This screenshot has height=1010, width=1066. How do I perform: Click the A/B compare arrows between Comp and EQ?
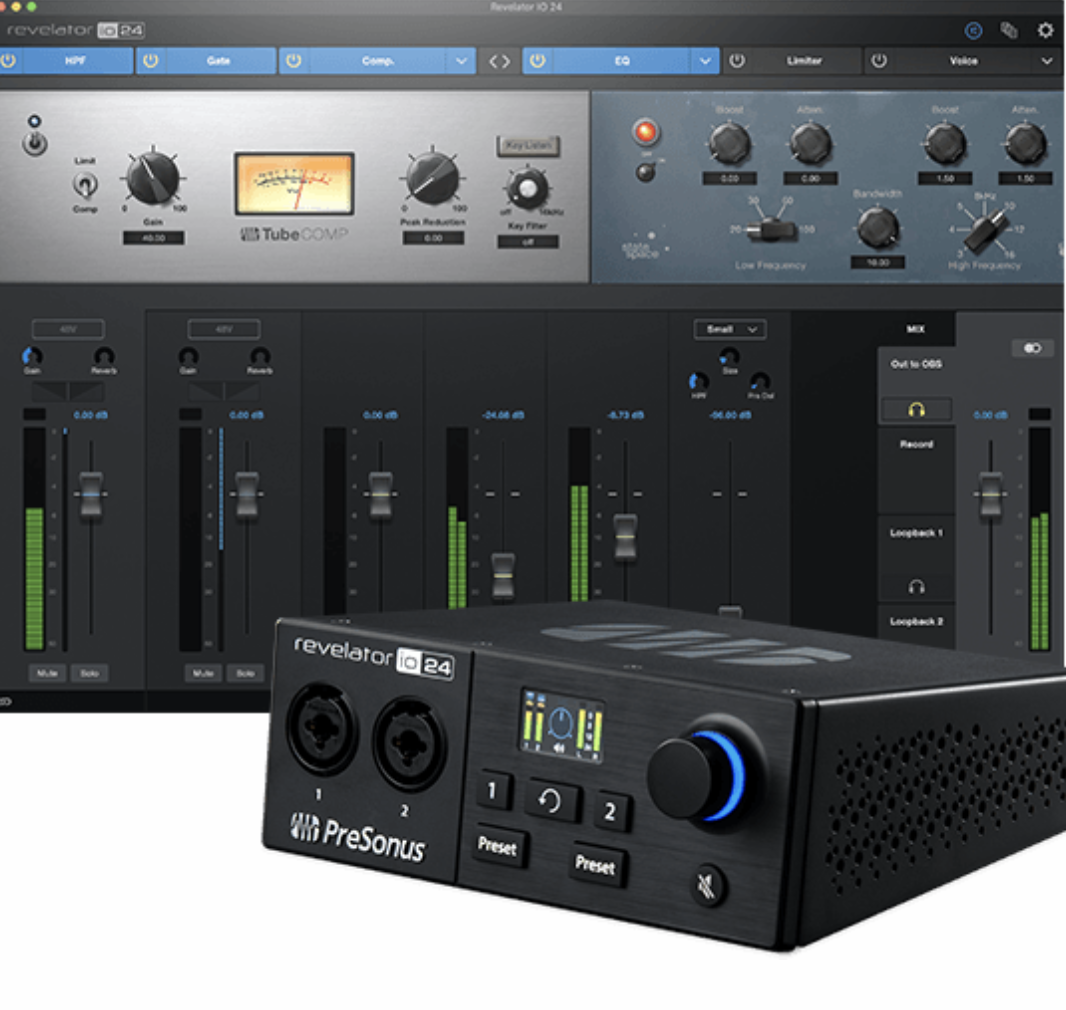(500, 61)
